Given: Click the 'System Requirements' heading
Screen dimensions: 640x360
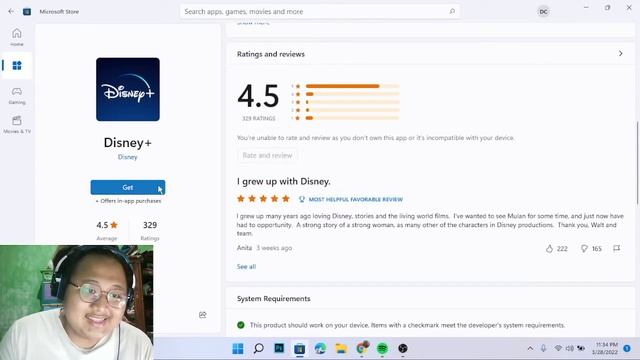Looking at the screenshot, I should point(273,299).
